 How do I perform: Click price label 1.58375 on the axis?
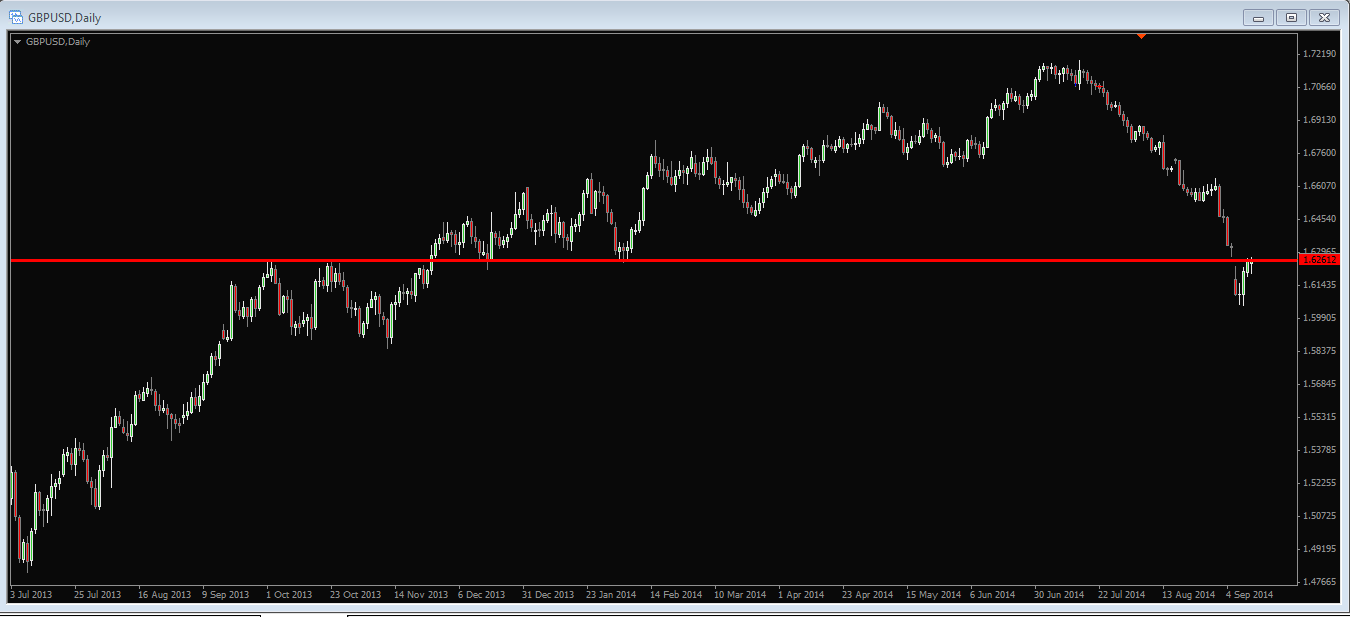tap(1320, 351)
